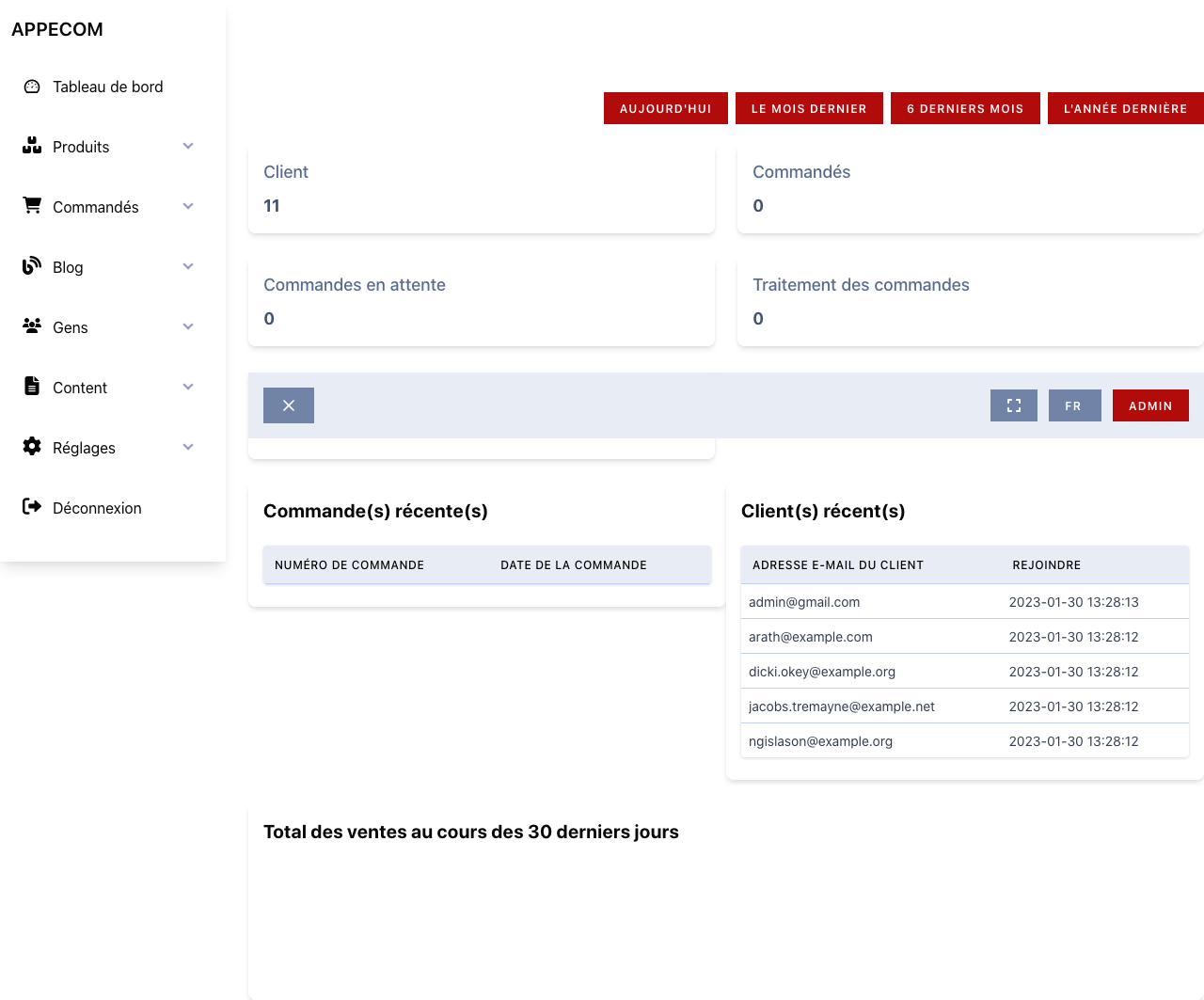Filter stats by 6 DERNIERS MOIS
The image size is (1204, 1000).
965,108
